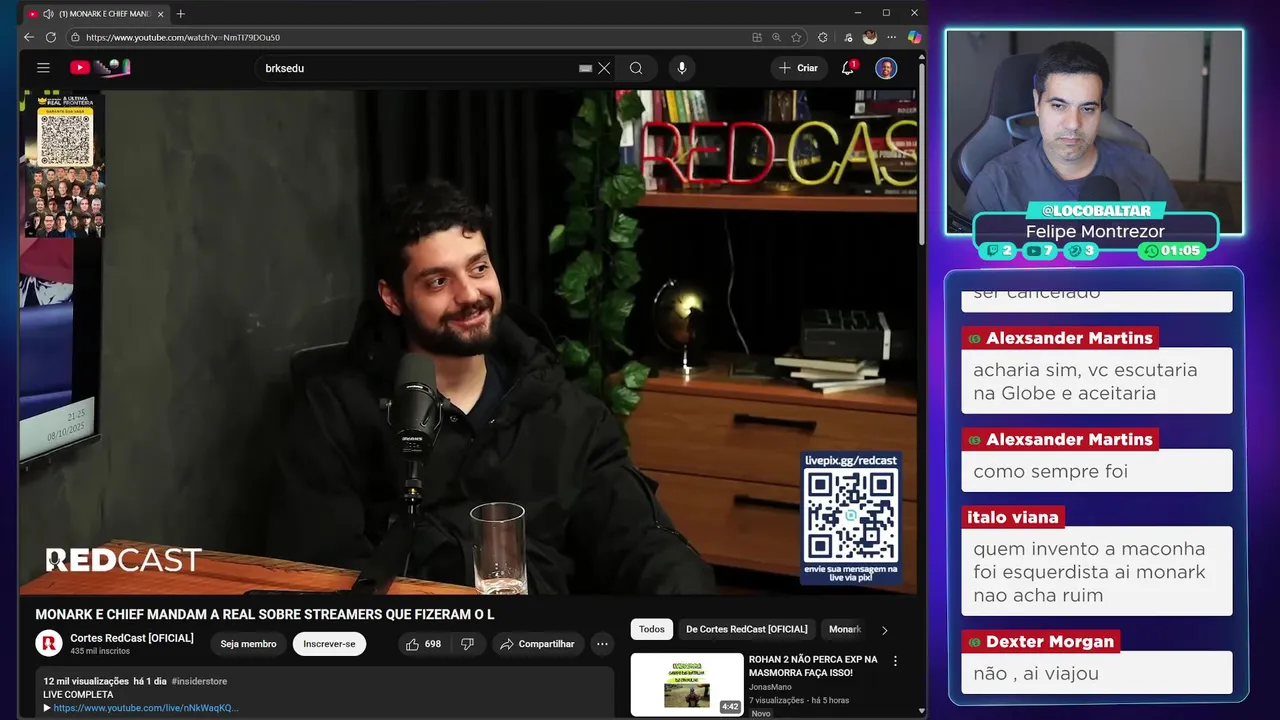This screenshot has height=720, width=1280.
Task: Close the MONARK E CHIEF tab
Action: (x=160, y=14)
